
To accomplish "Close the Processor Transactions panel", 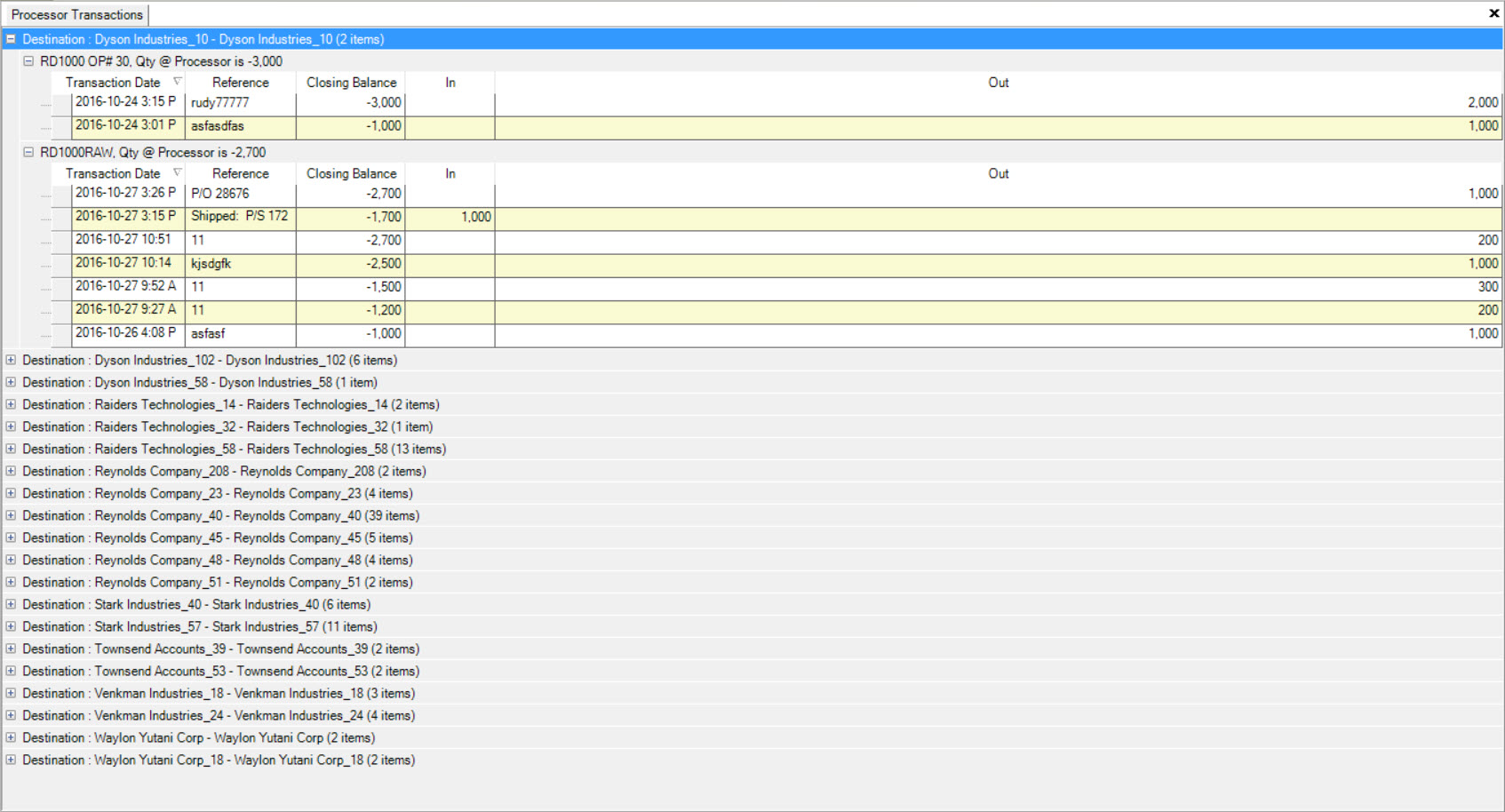I will pyautogui.click(x=1494, y=13).
